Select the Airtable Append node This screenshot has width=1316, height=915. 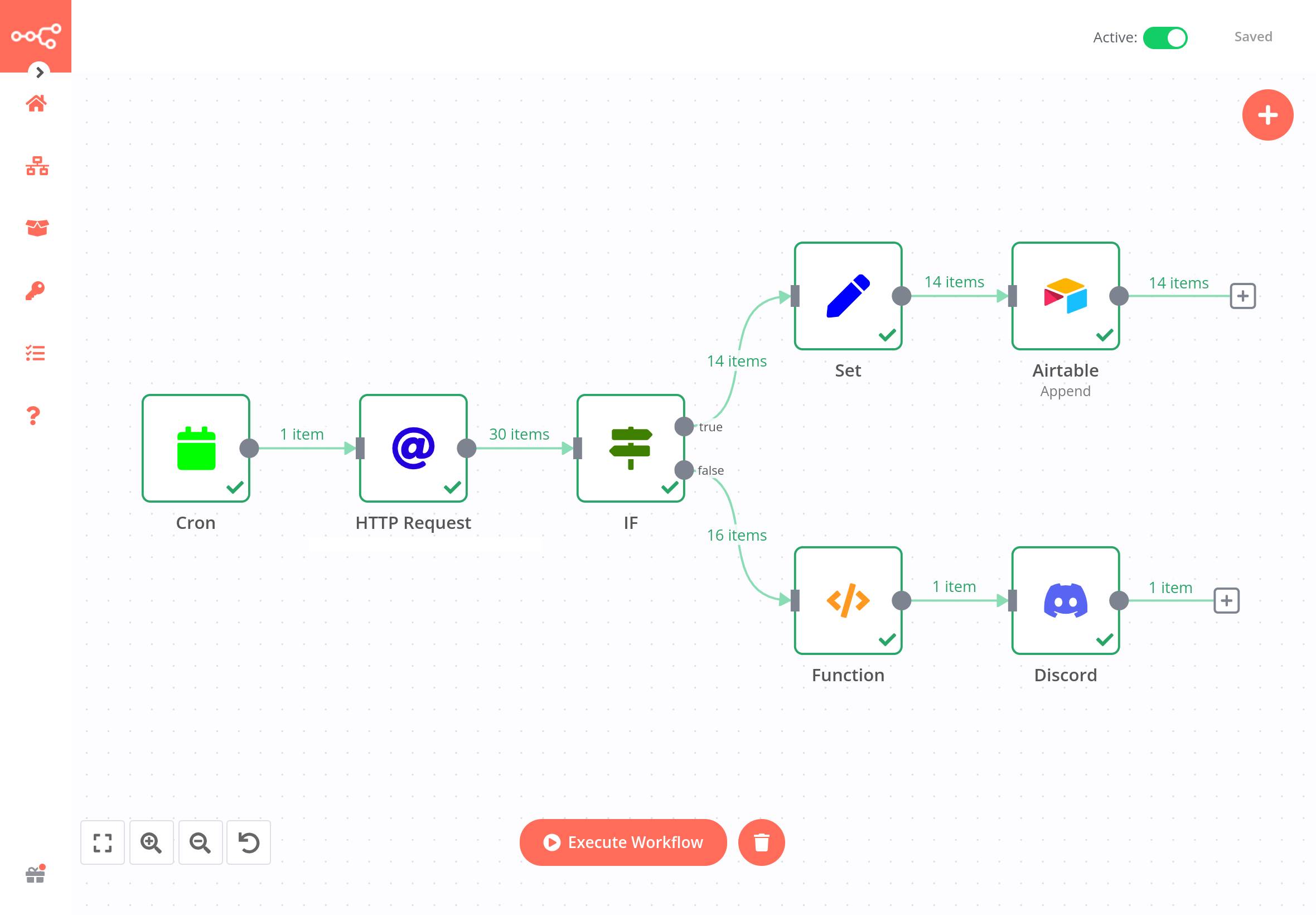coord(1065,296)
